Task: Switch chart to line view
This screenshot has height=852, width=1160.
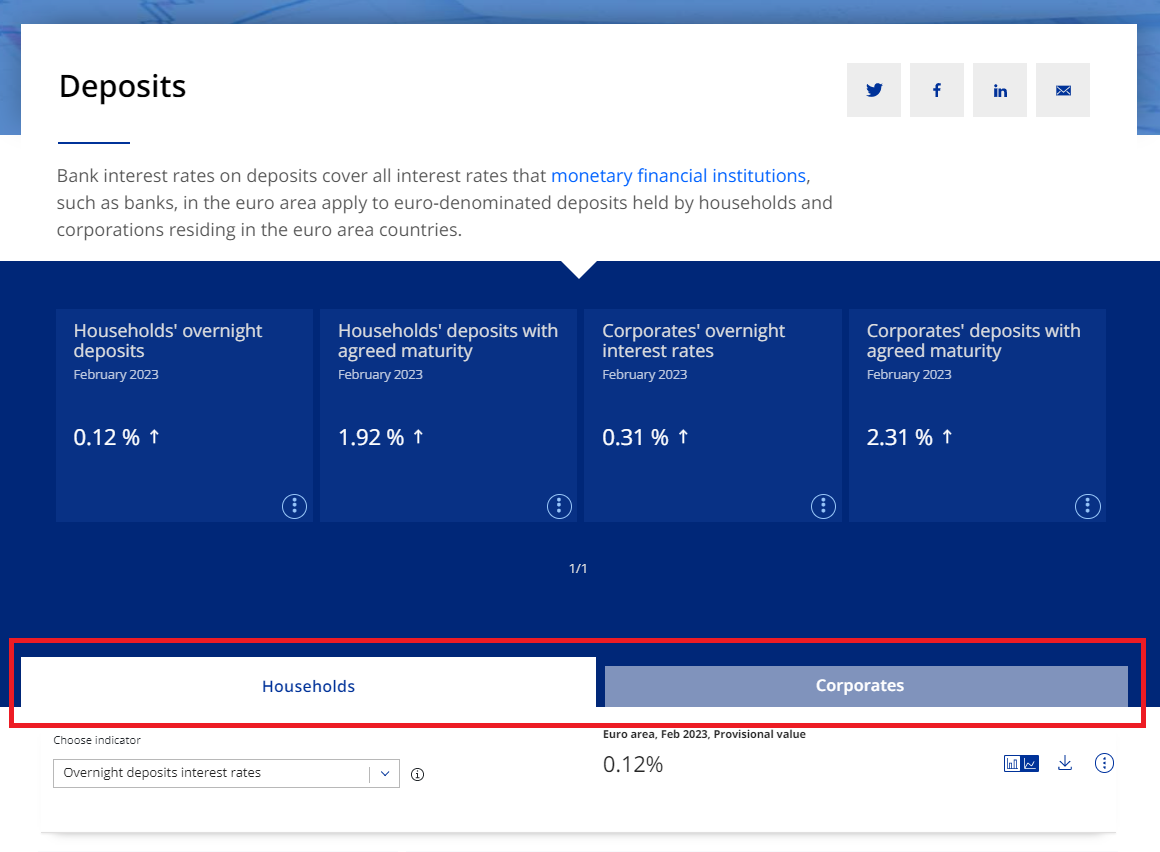Action: [x=1031, y=764]
